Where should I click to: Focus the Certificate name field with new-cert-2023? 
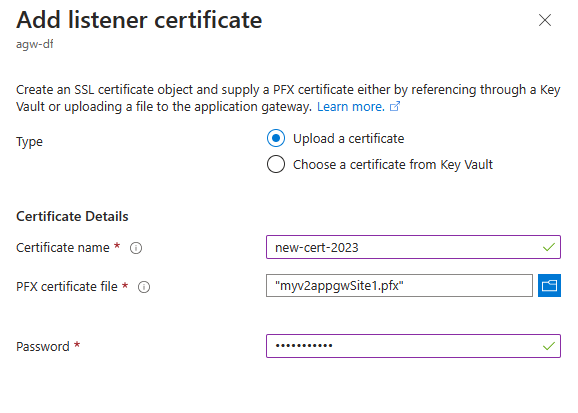point(413,247)
